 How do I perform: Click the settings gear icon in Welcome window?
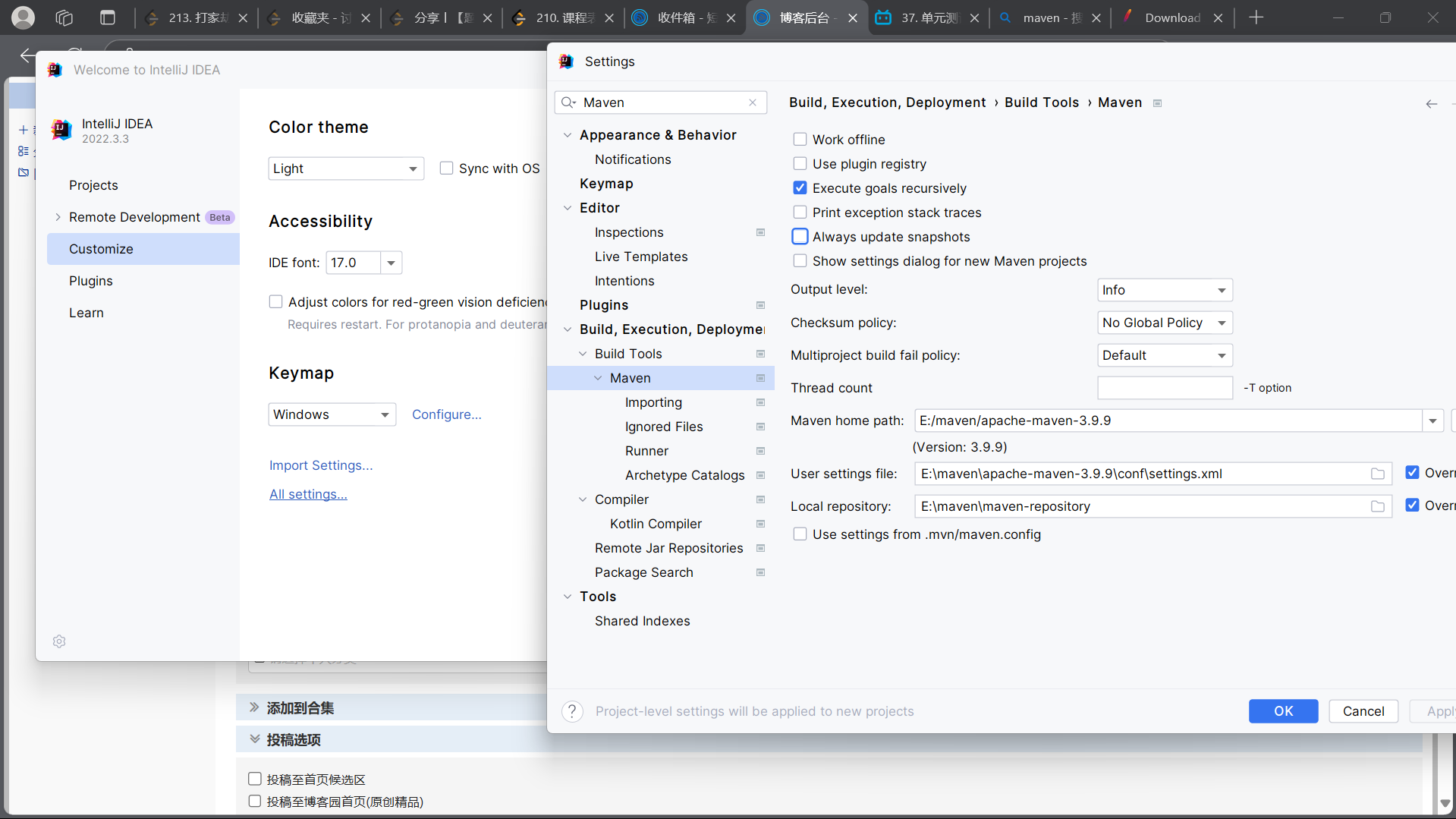pos(59,641)
